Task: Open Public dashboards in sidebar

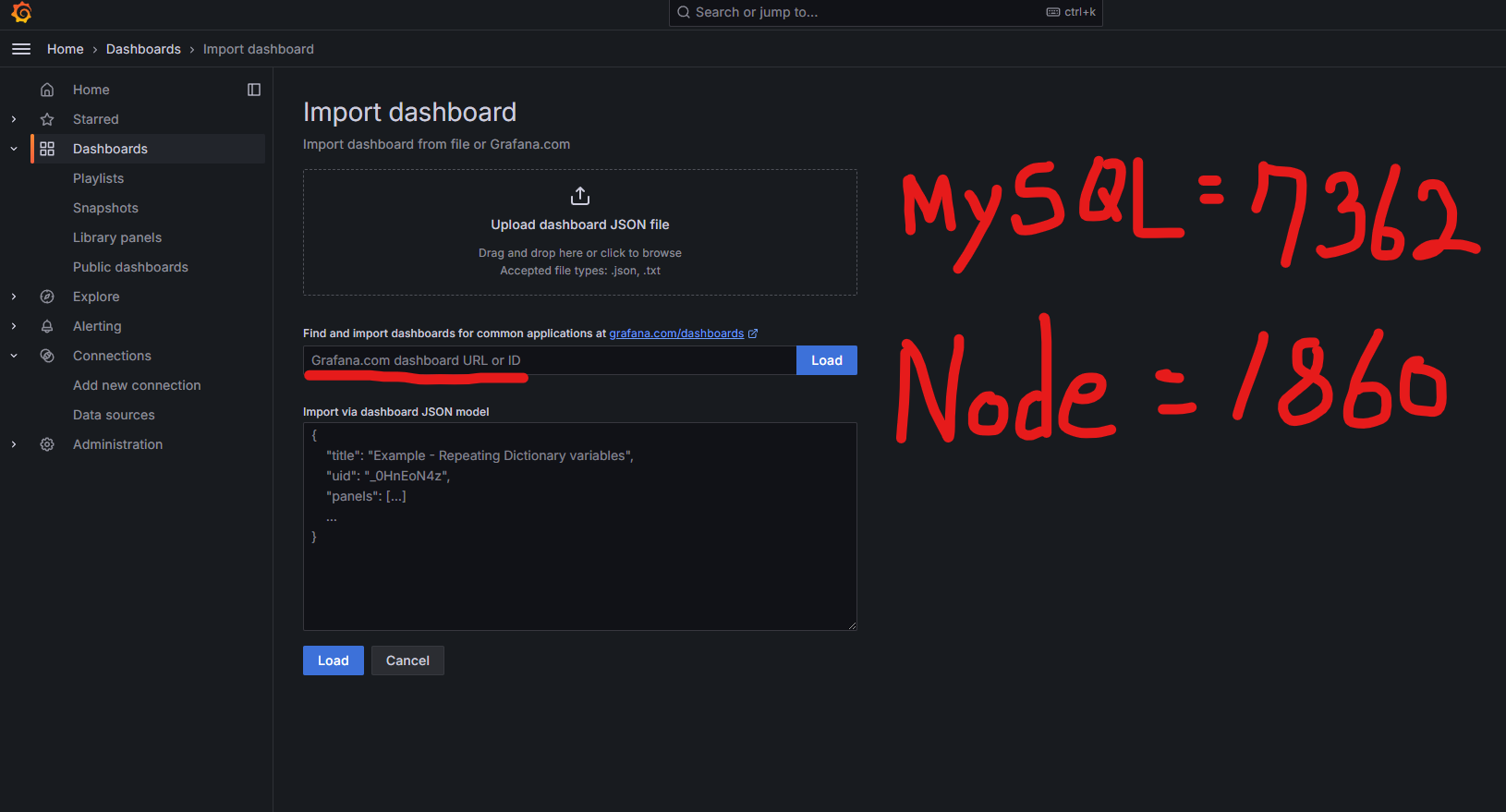Action: [130, 267]
